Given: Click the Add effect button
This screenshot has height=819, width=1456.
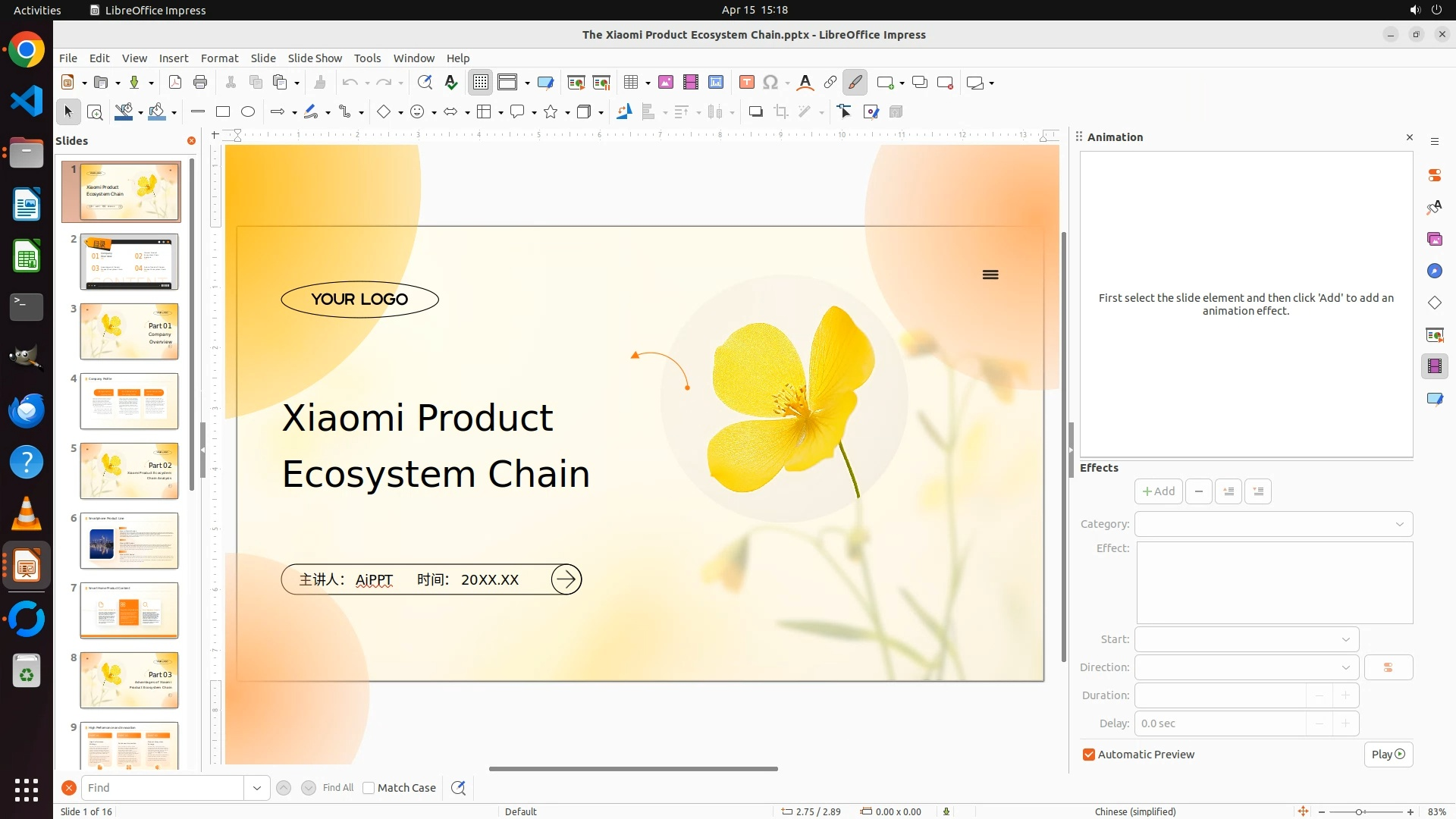Looking at the screenshot, I should (x=1158, y=491).
